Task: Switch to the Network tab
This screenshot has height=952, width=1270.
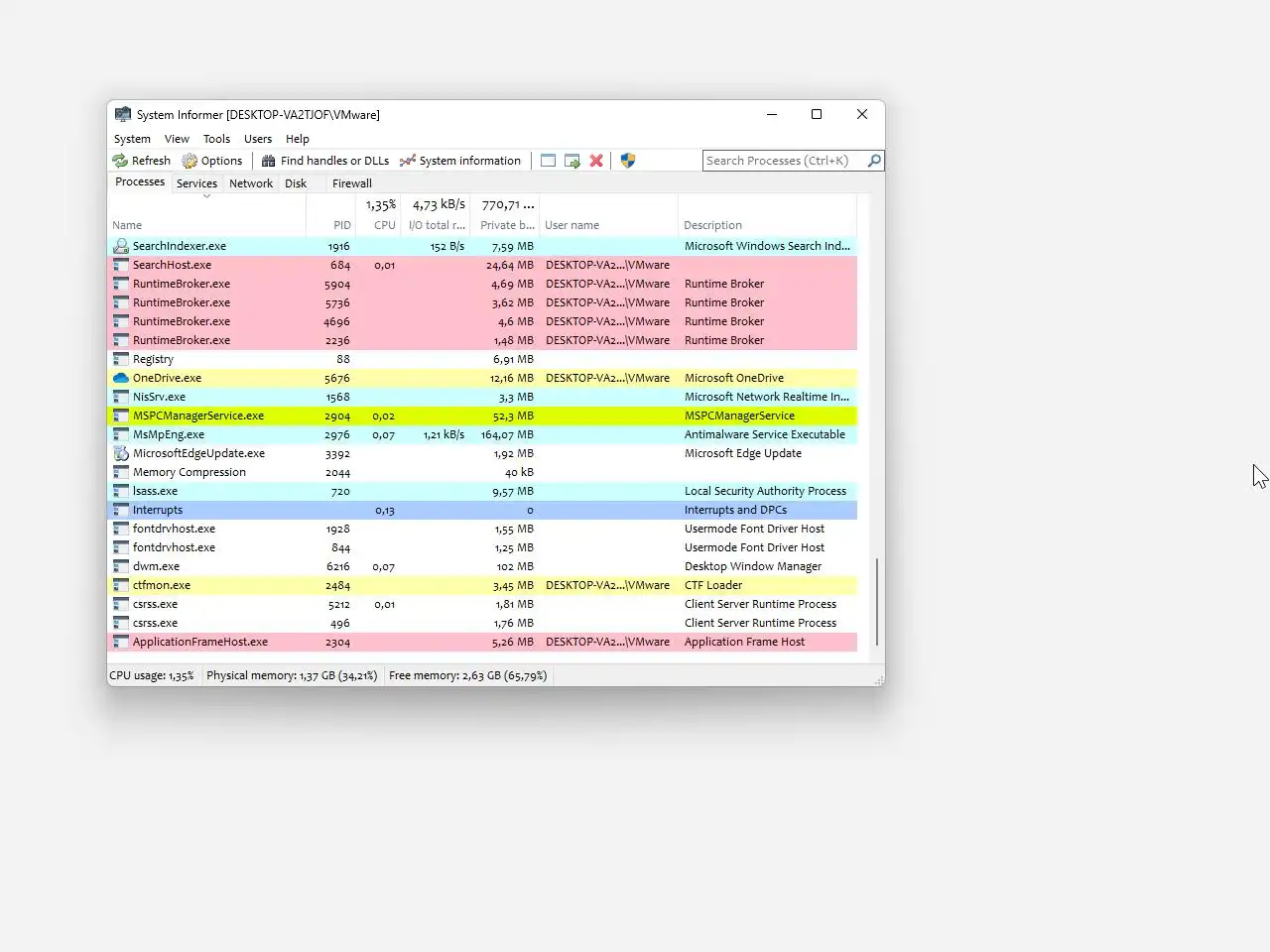Action: pos(251,183)
